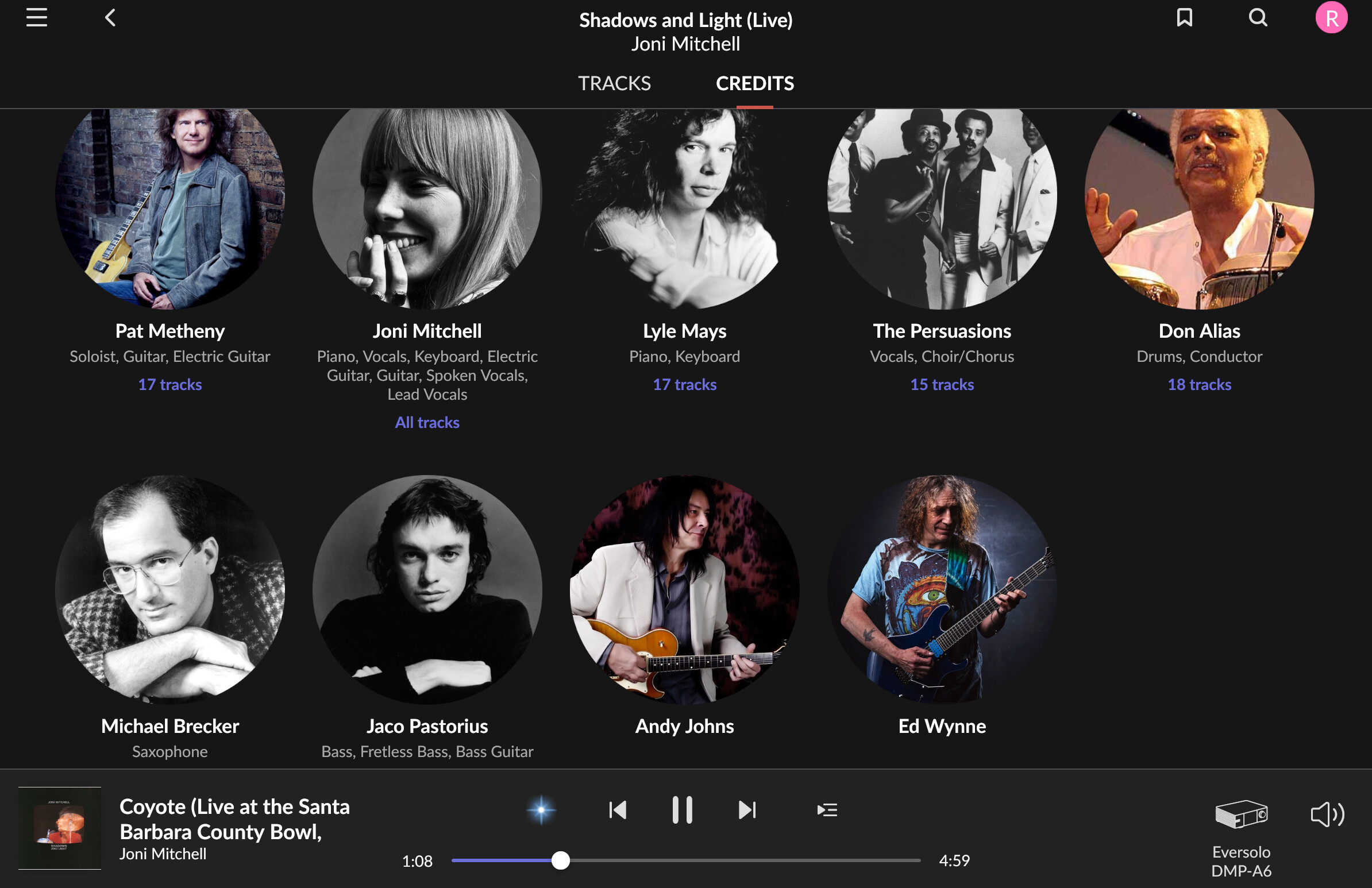Screen dimensions: 1372x888
Task: Select the CREDITS tab
Action: pyautogui.click(x=754, y=83)
